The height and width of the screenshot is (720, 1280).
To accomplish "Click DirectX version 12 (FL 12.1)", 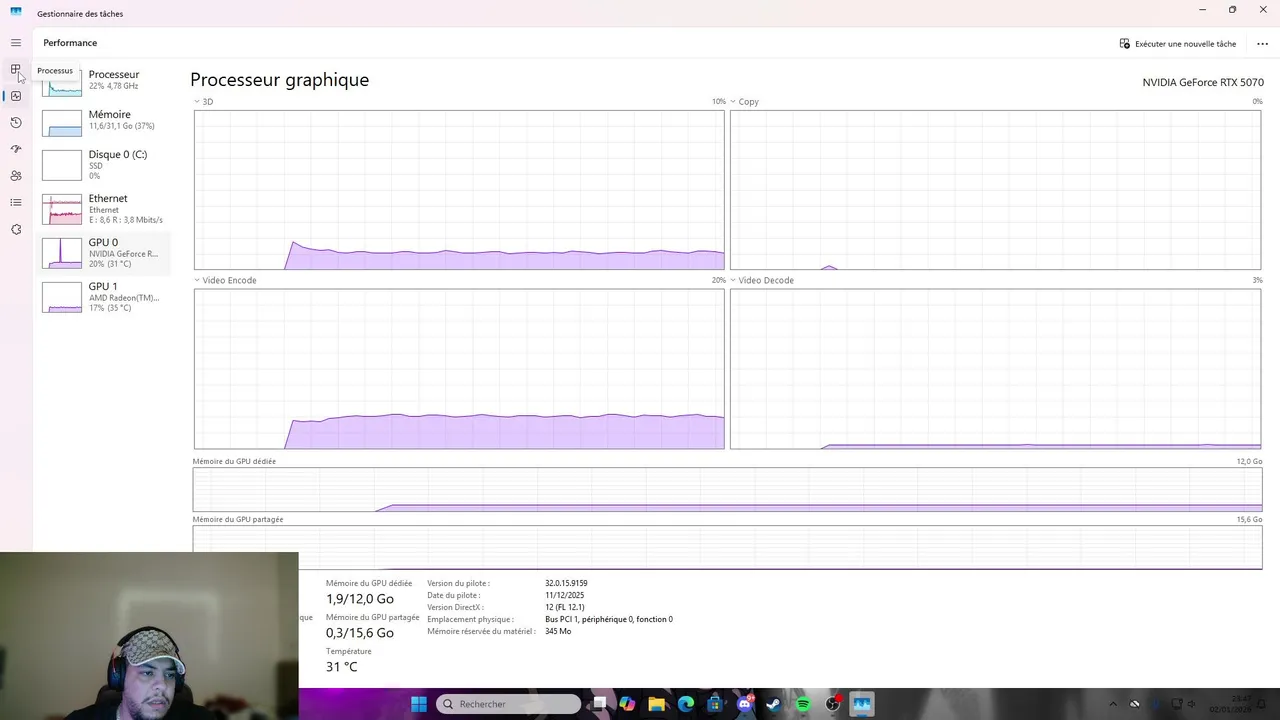I will click(565, 607).
